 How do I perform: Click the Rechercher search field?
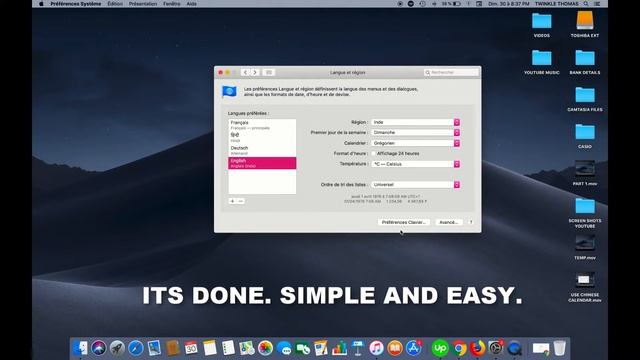pos(451,72)
